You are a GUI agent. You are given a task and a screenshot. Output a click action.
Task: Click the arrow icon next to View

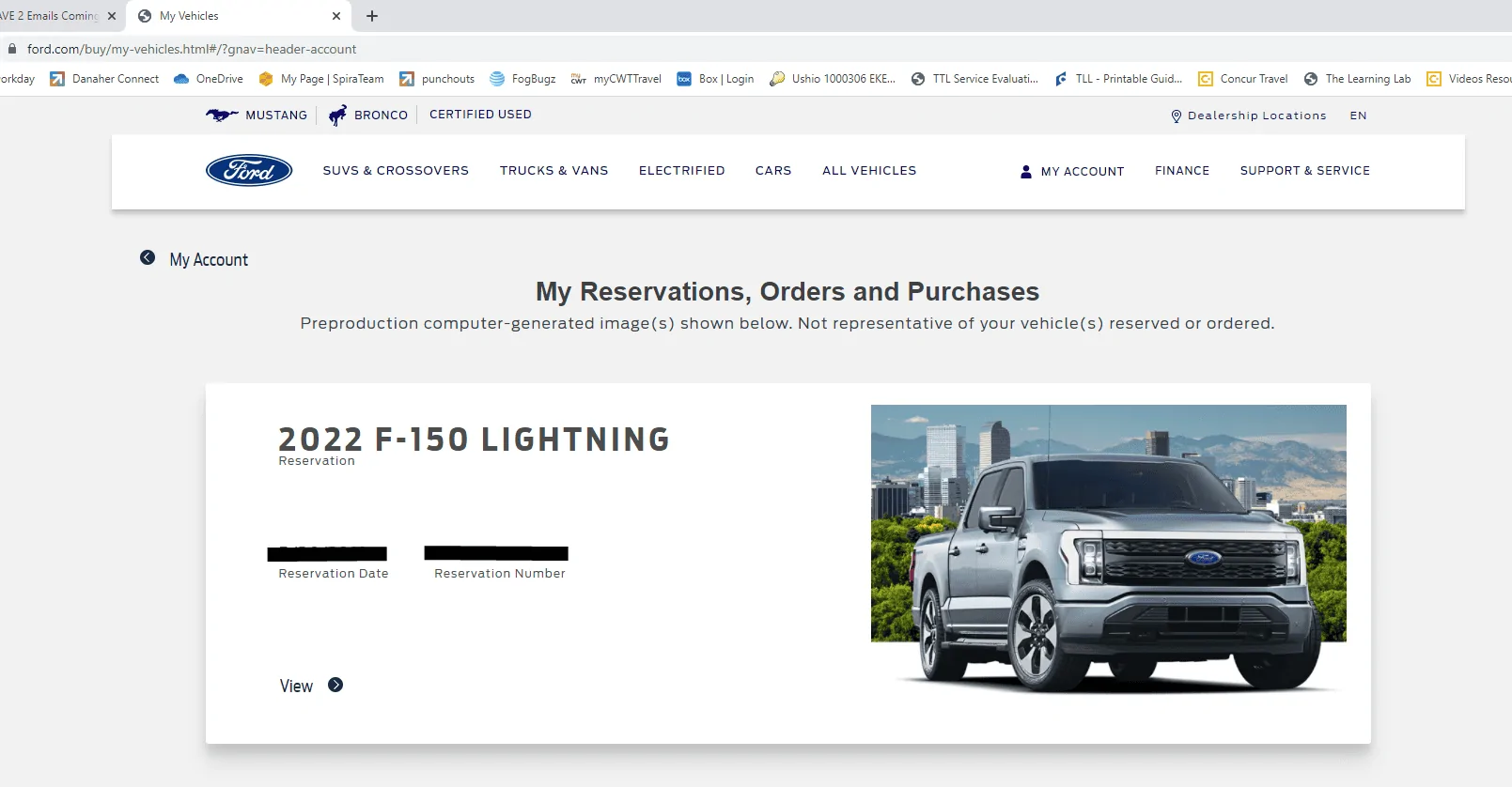[x=335, y=686]
